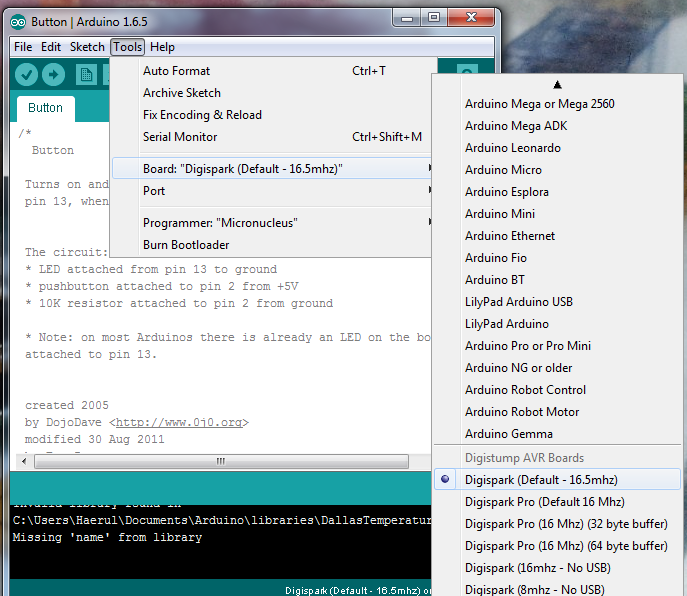Click the Upload arrow toolbar icon
The width and height of the screenshot is (687, 596).
tap(53, 74)
